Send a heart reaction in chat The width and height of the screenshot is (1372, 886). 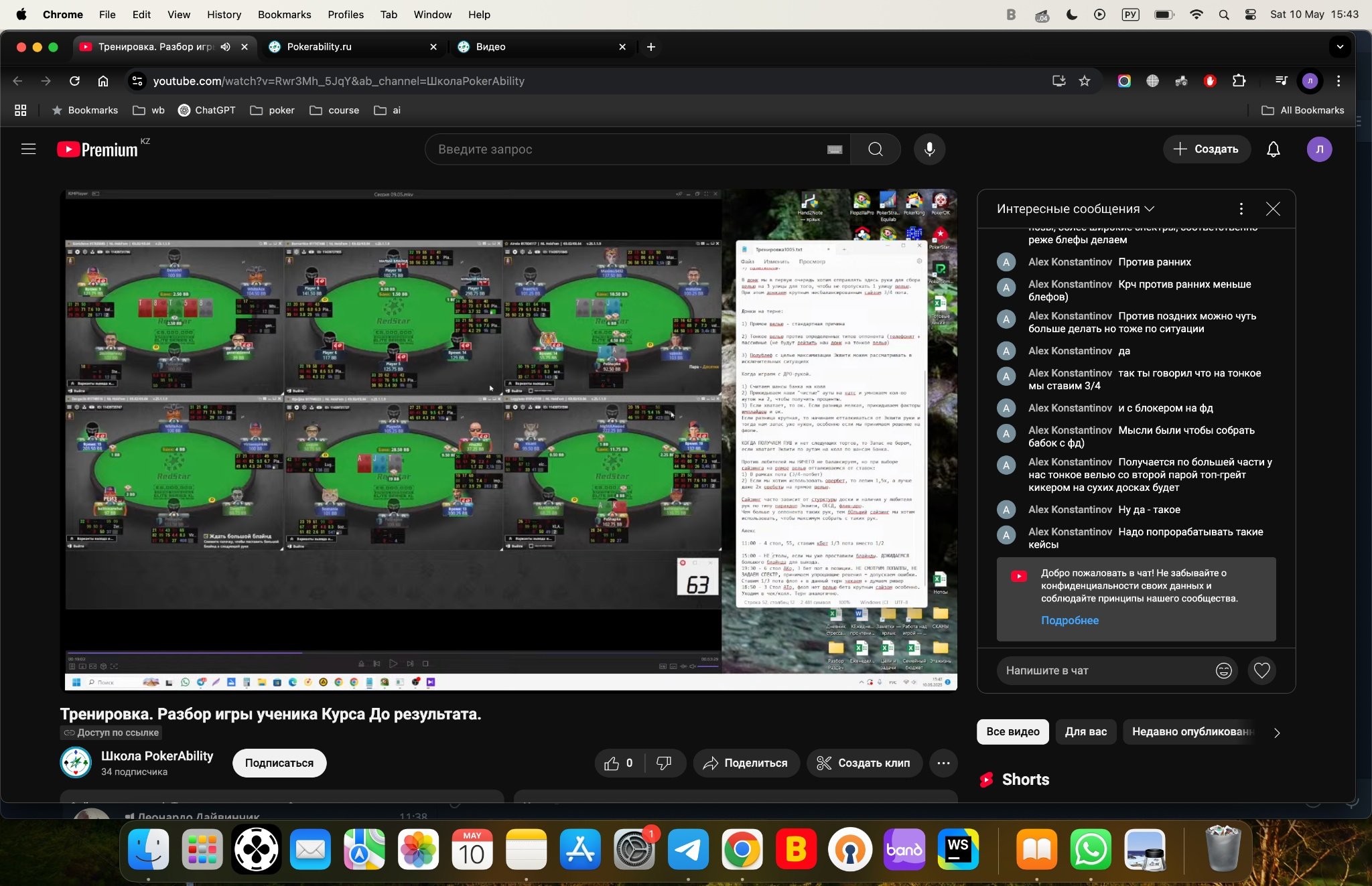[1261, 670]
